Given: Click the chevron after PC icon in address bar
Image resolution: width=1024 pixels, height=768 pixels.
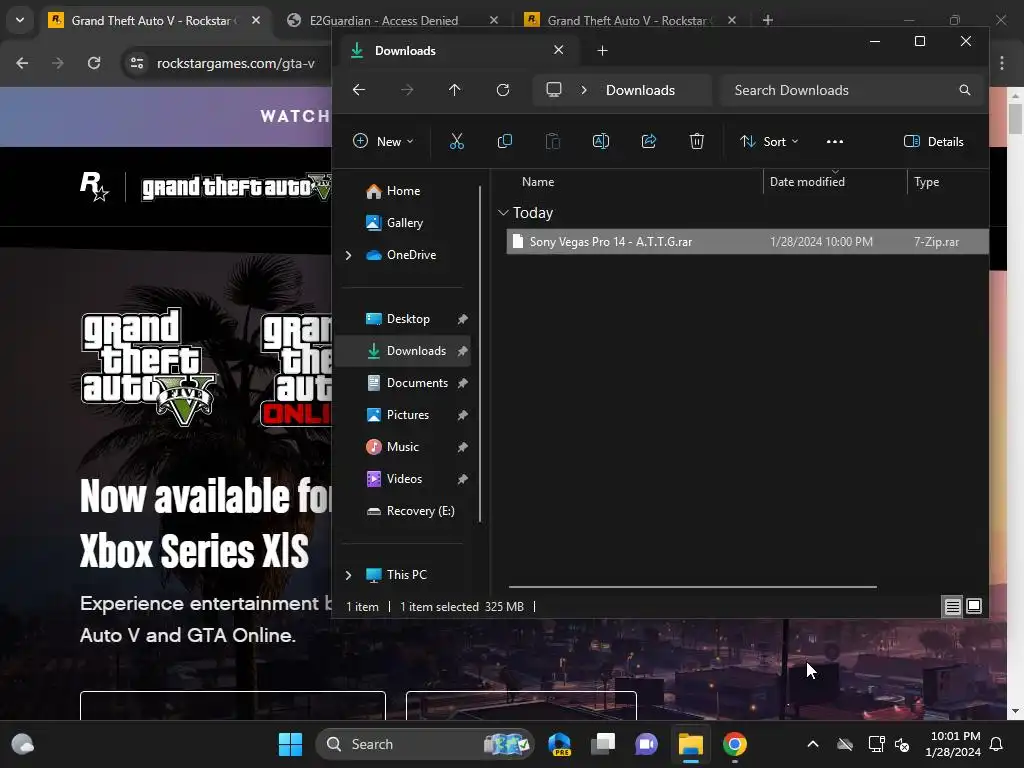Looking at the screenshot, I should tap(584, 90).
